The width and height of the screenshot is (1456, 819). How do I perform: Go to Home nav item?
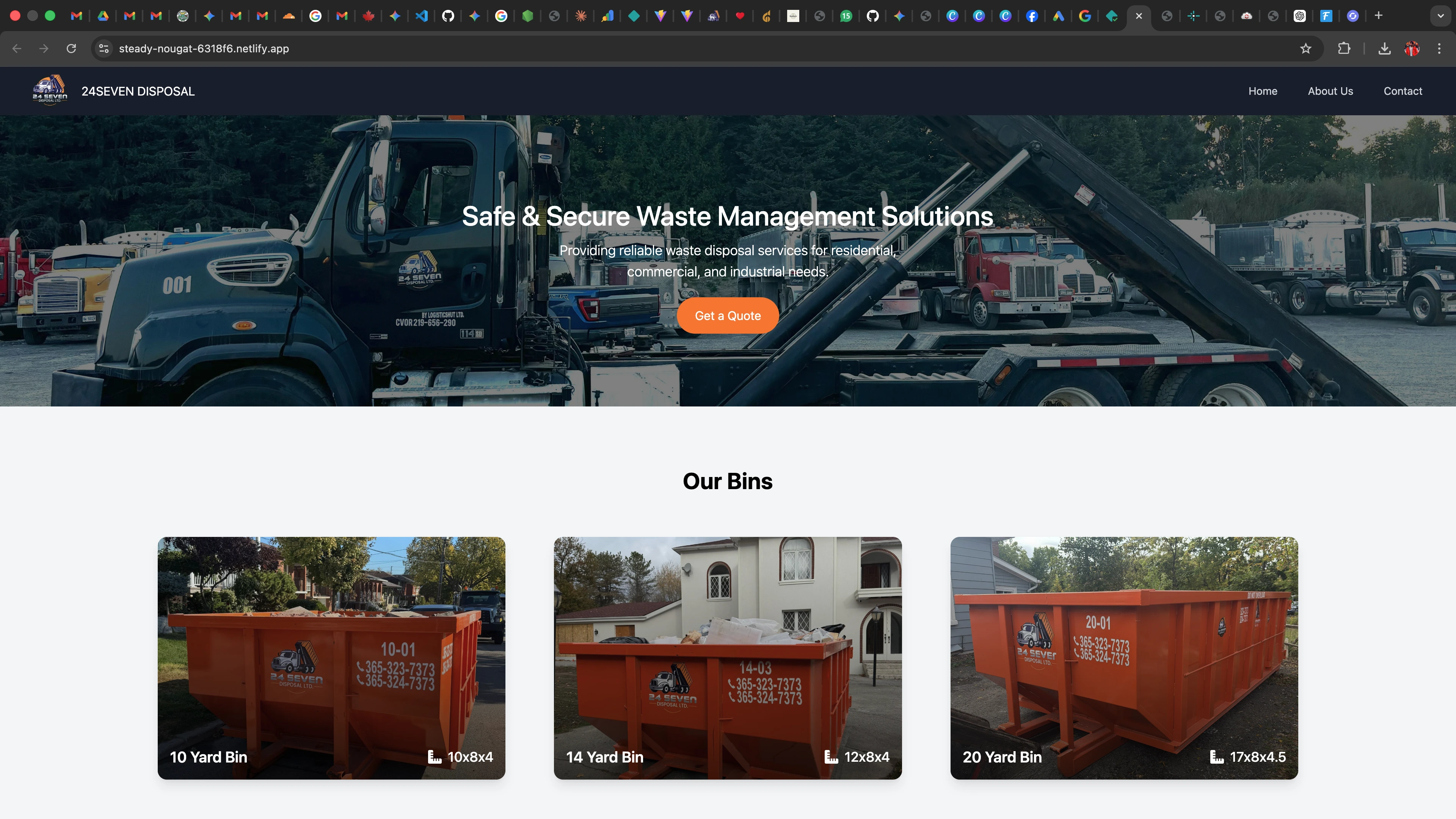1263,91
